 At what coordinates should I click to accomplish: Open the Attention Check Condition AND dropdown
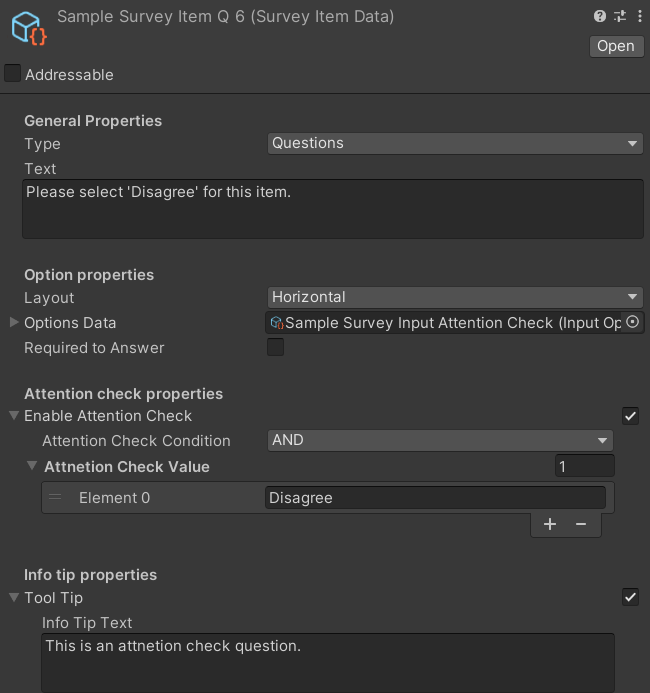(x=440, y=440)
